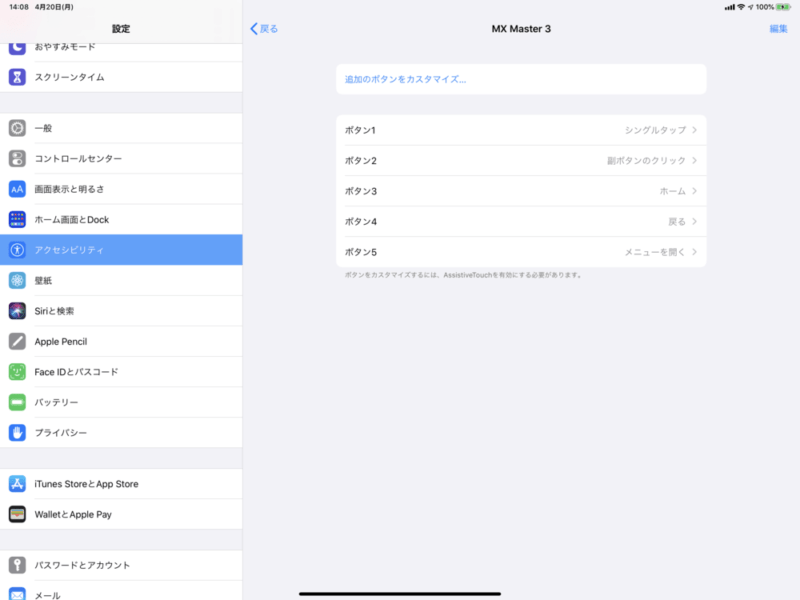This screenshot has height=600, width=800.
Task: Open 一般 settings
Action: (x=121, y=128)
